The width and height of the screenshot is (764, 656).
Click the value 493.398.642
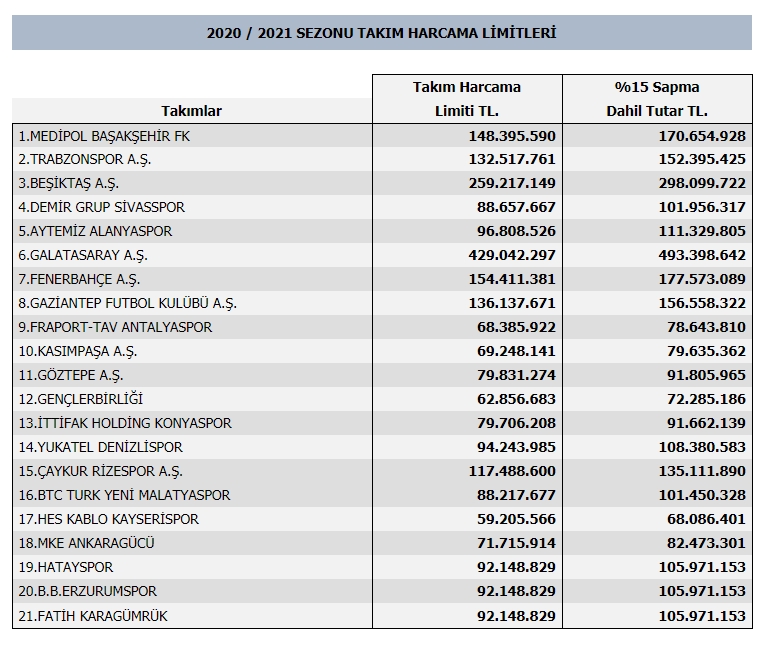[x=702, y=255]
